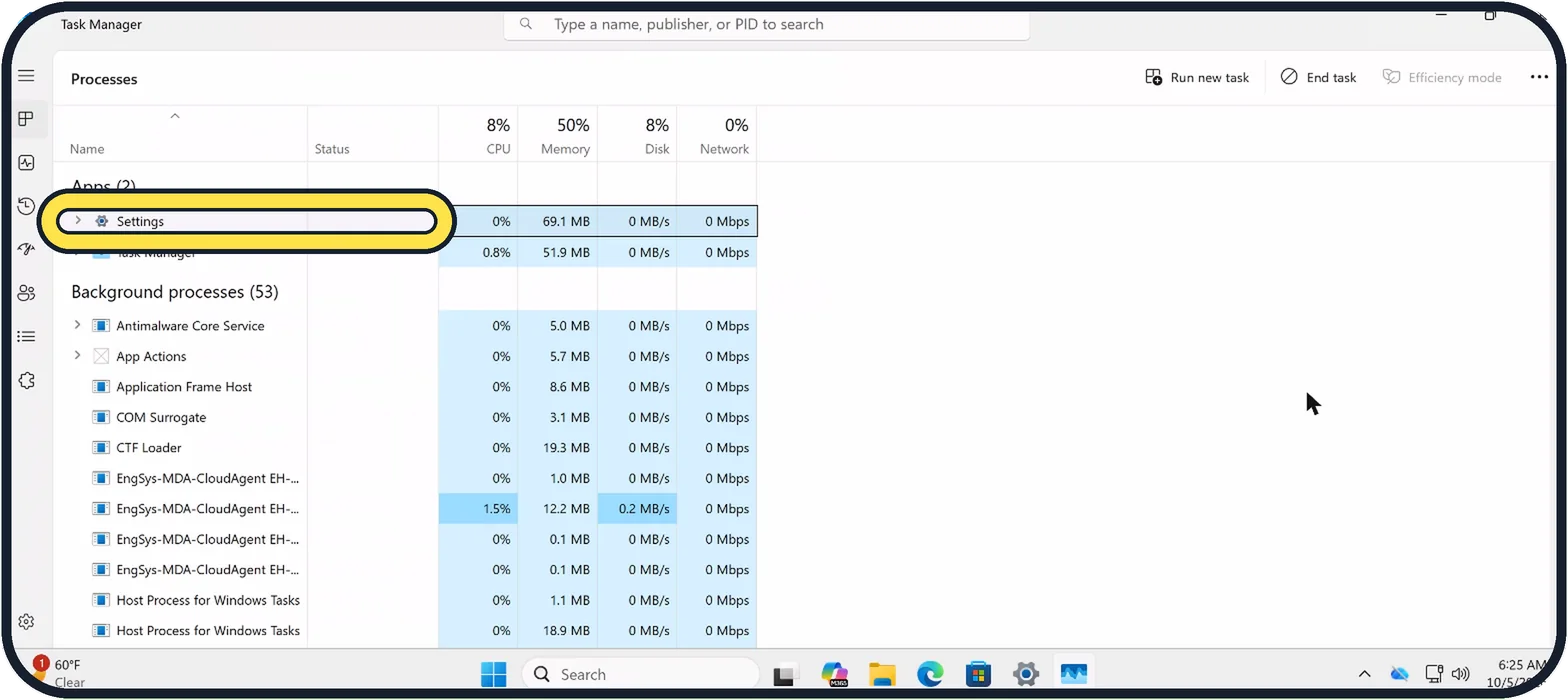Click Run new task
Image resolution: width=1568 pixels, height=700 pixels.
[1197, 77]
